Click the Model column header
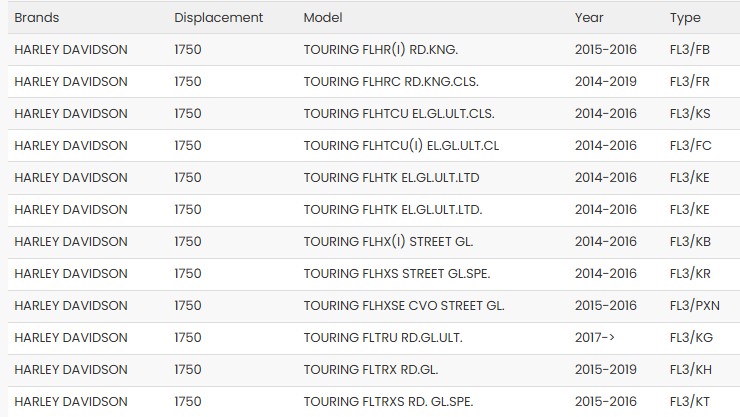Screen dimensions: 740x417 [323, 18]
